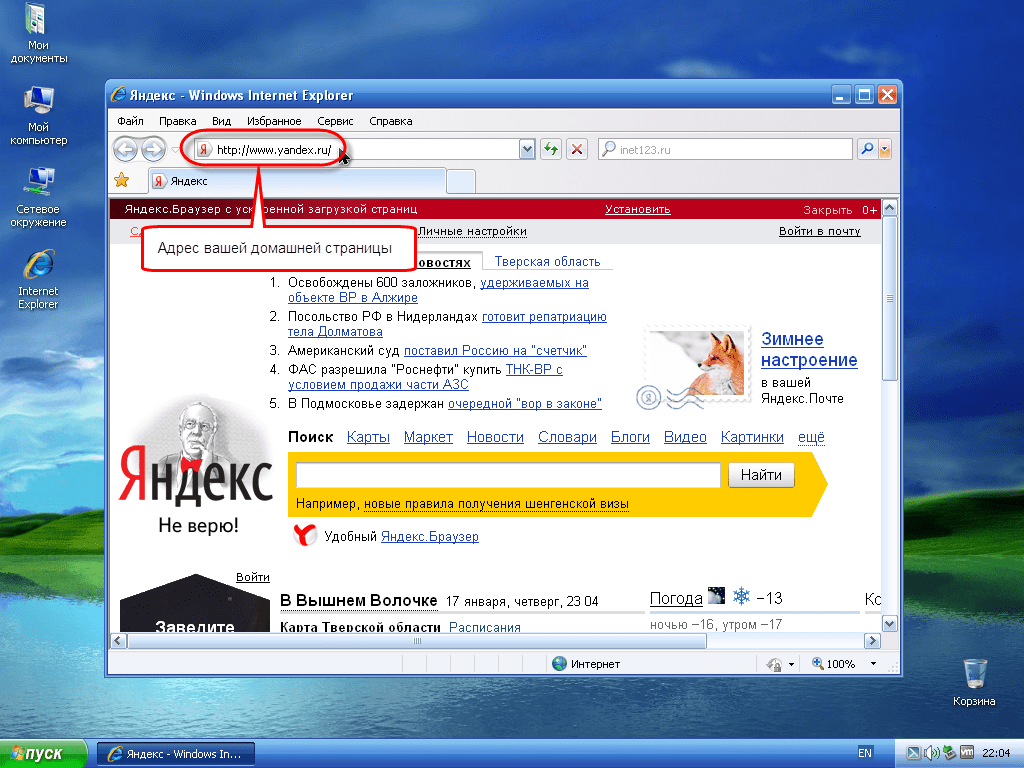The height and width of the screenshot is (768, 1024).
Task: Open Зимнее настроение promo link
Action: [809, 349]
